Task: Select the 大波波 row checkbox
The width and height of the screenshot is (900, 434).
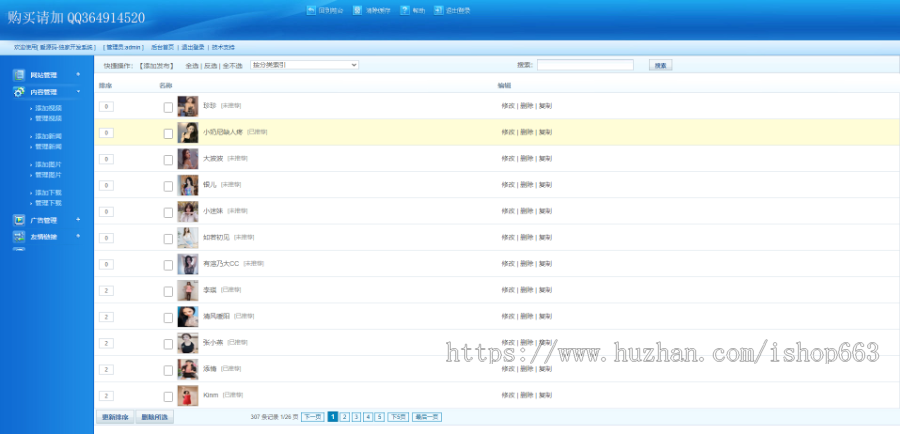Action: [x=168, y=160]
